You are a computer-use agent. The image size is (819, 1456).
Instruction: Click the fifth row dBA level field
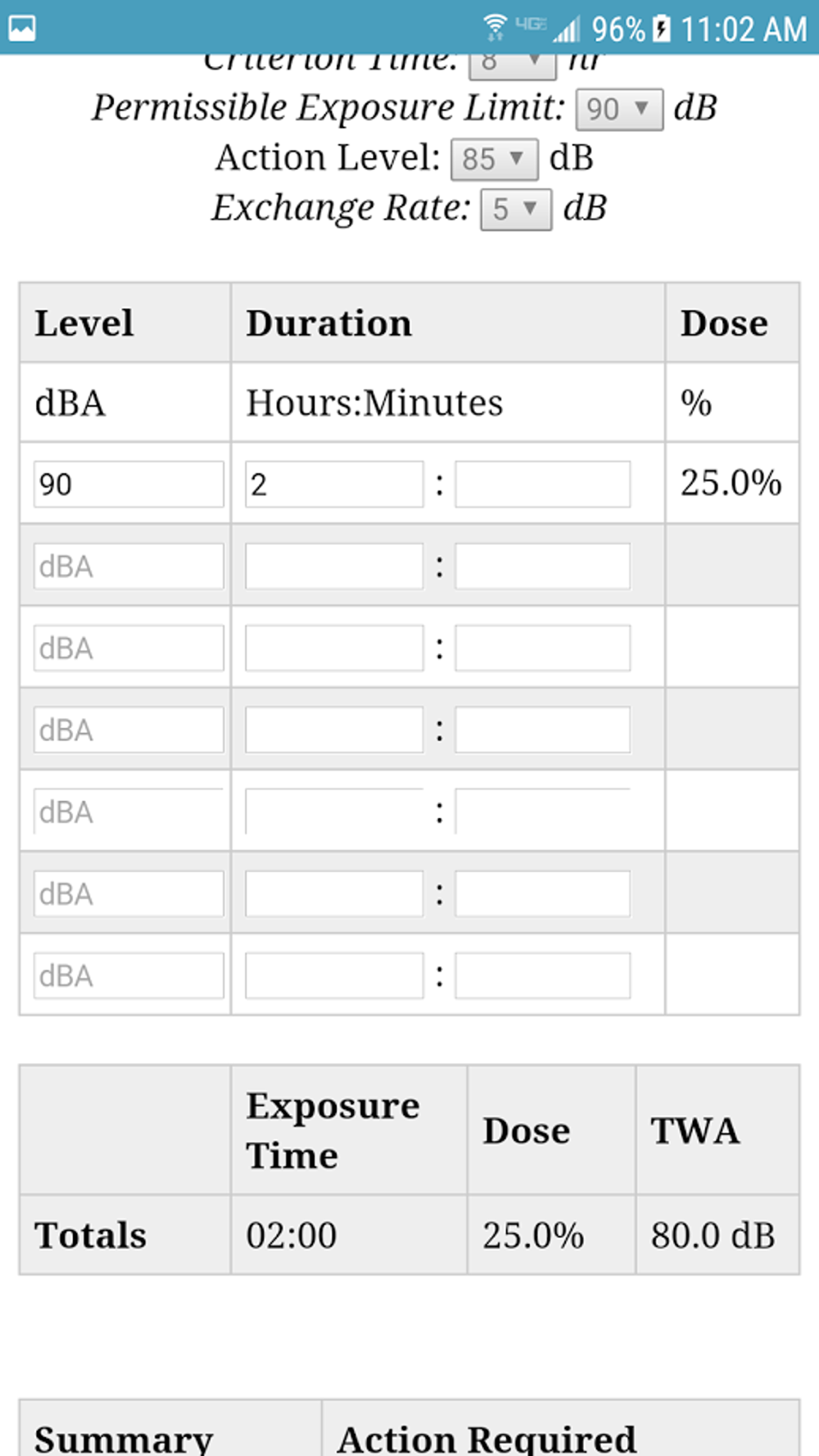coord(129,812)
